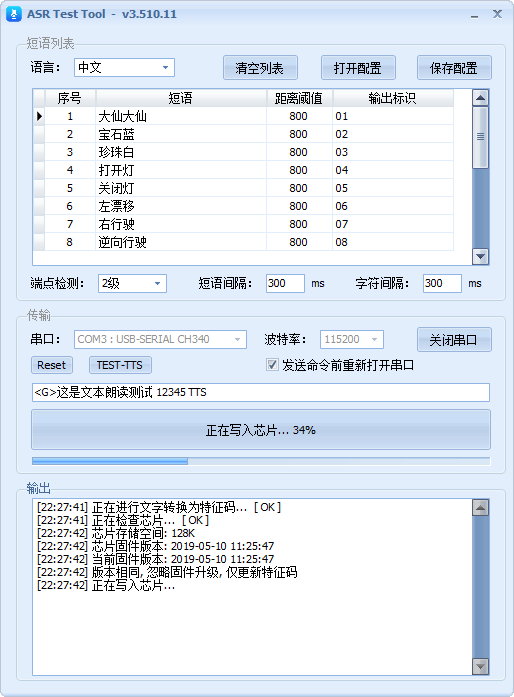The width and height of the screenshot is (514, 697).
Task: Click the TEST-TTS button
Action: [120, 365]
